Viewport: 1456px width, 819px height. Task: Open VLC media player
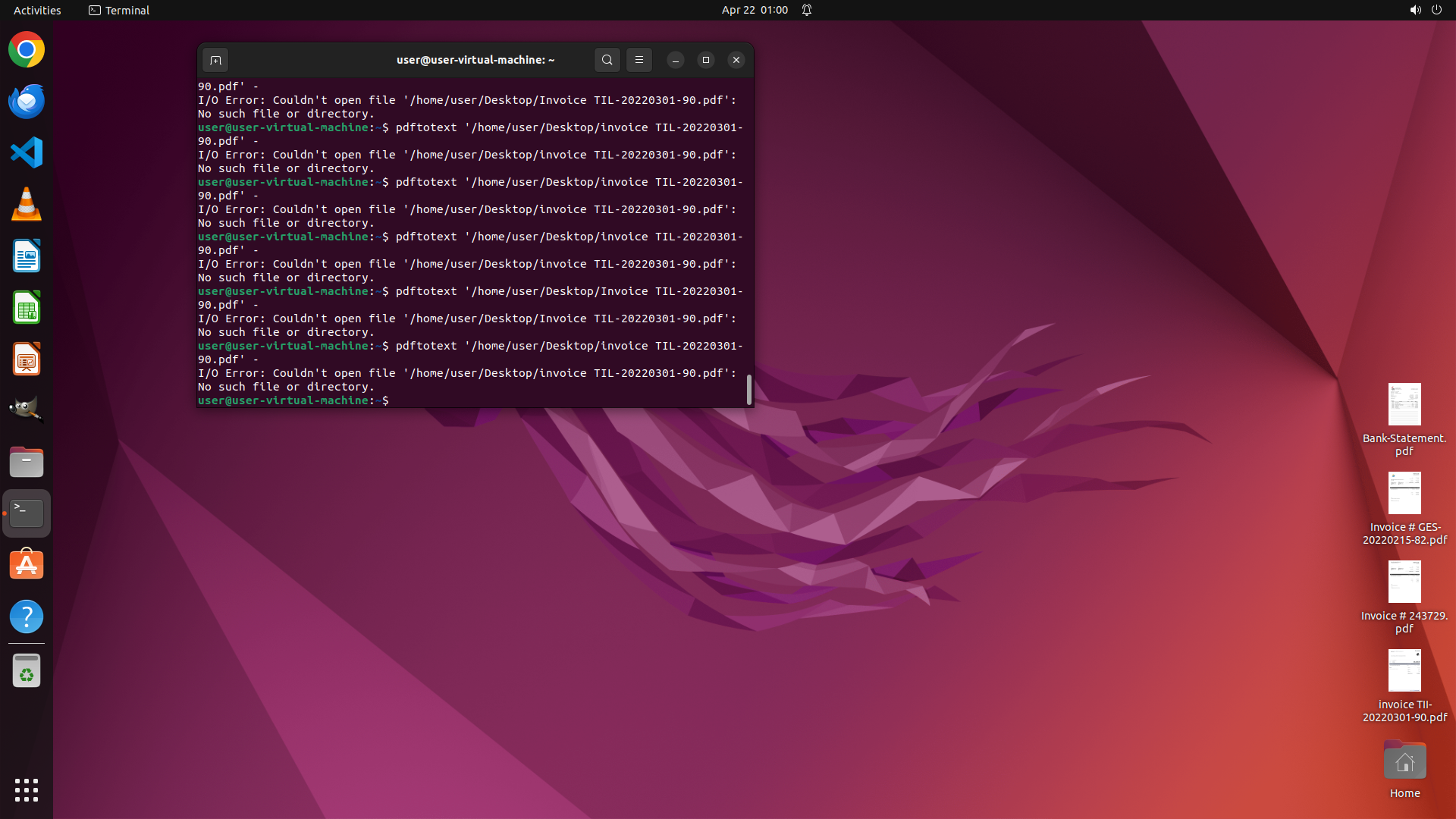coord(27,205)
